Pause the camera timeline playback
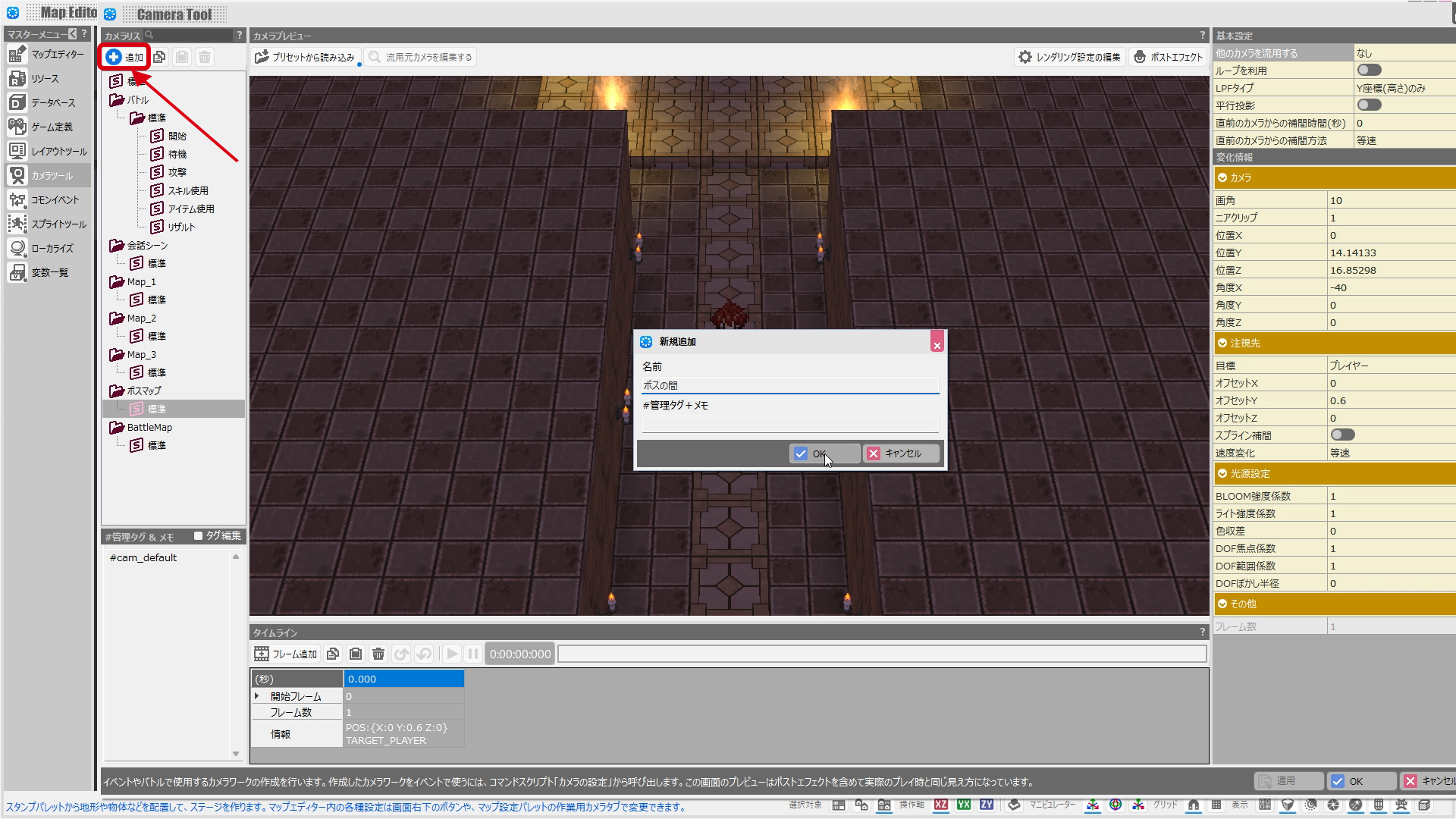Image resolution: width=1456 pixels, height=819 pixels. coord(473,654)
